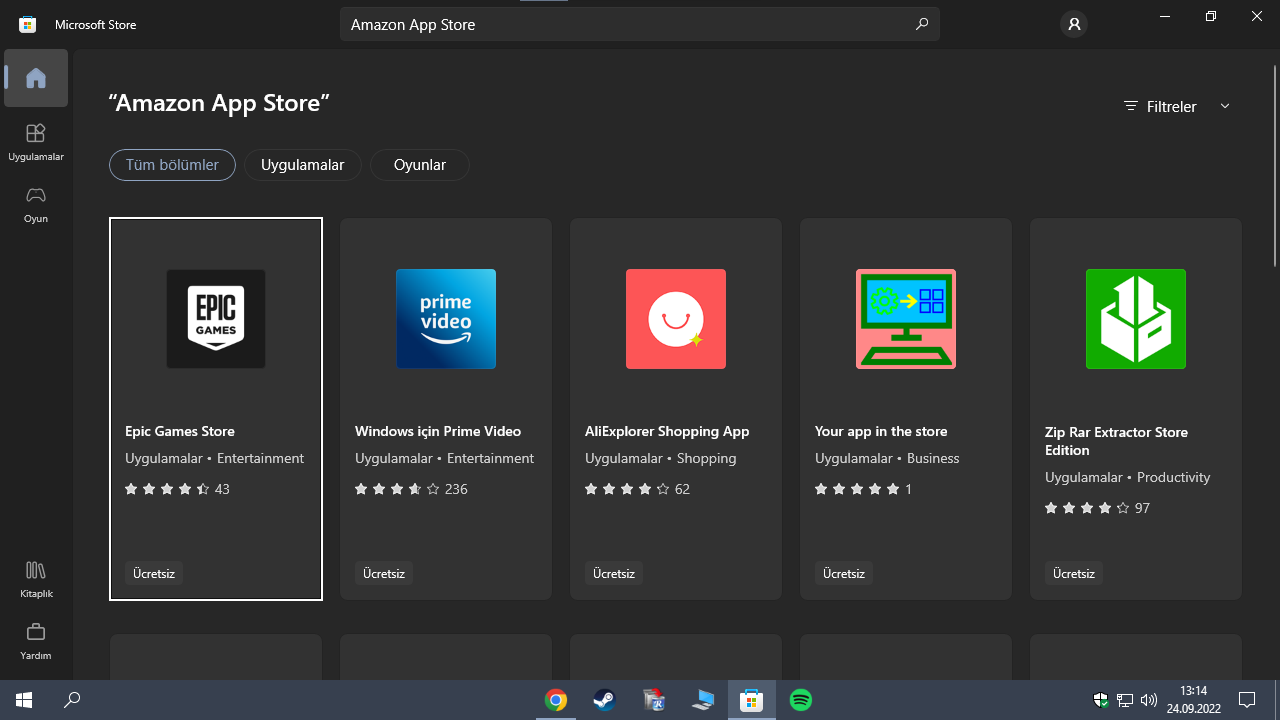The height and width of the screenshot is (720, 1280).
Task: Click category text under Epic Games Store
Action: 214,458
